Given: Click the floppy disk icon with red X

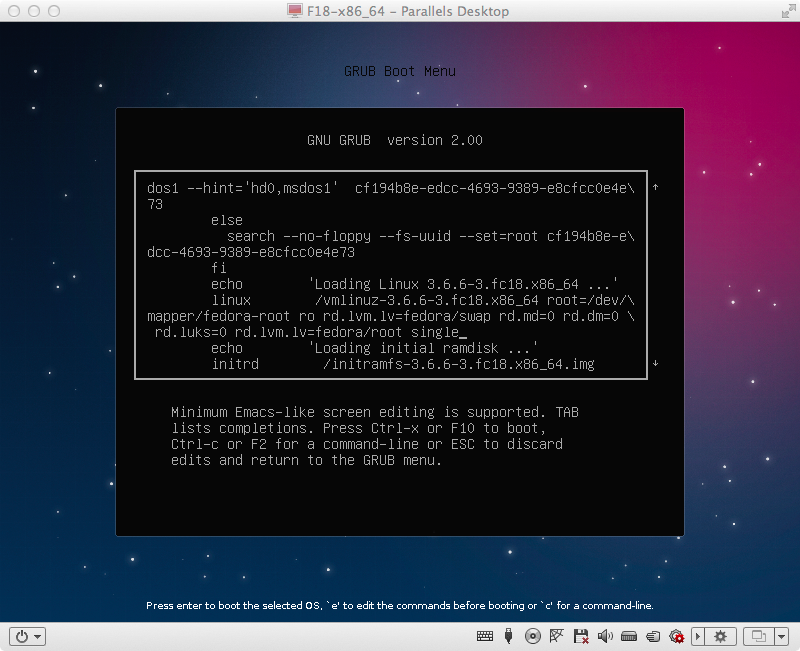Looking at the screenshot, I should pos(581,636).
